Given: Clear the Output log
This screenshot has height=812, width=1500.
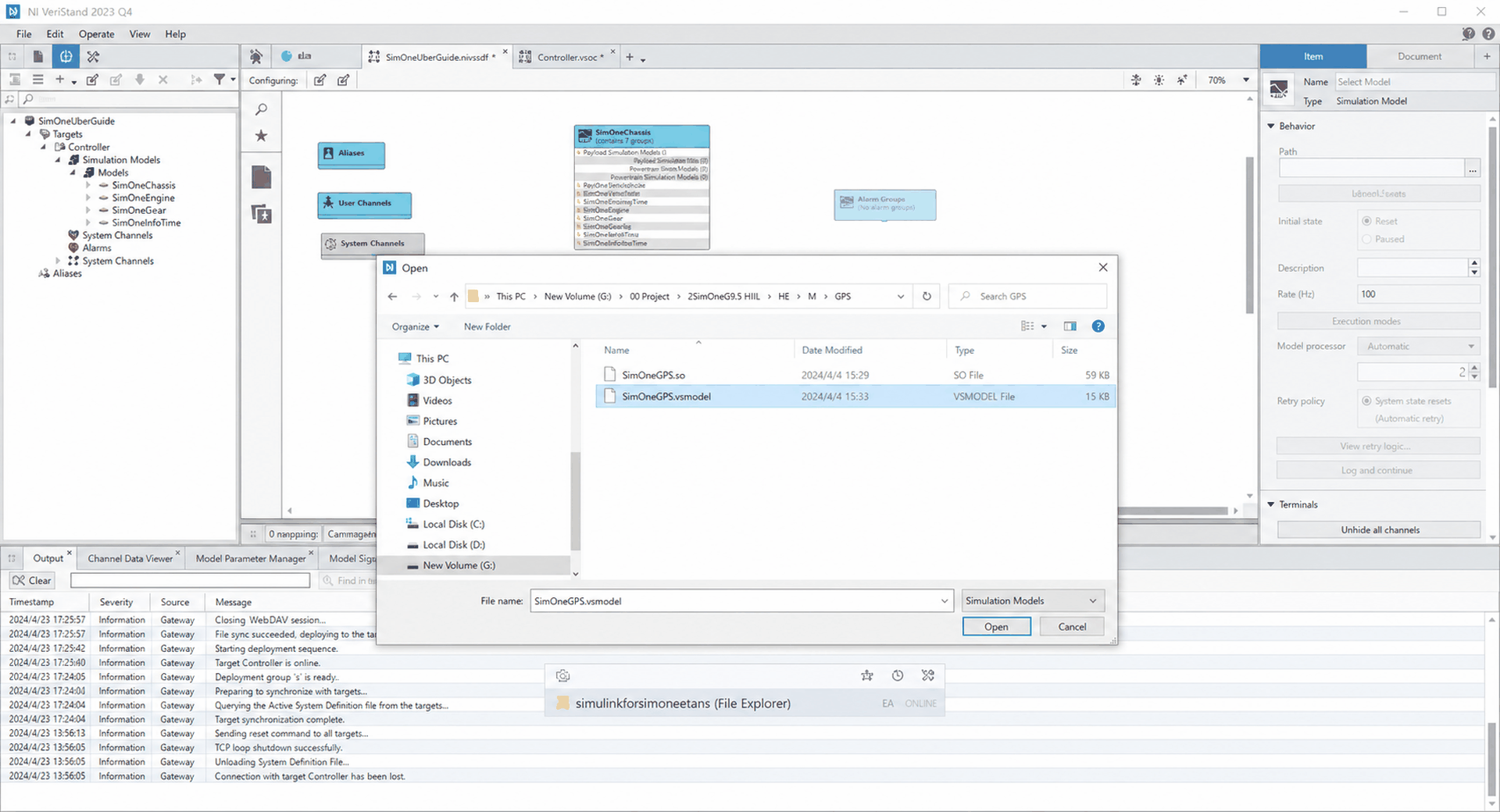Looking at the screenshot, I should 32,580.
